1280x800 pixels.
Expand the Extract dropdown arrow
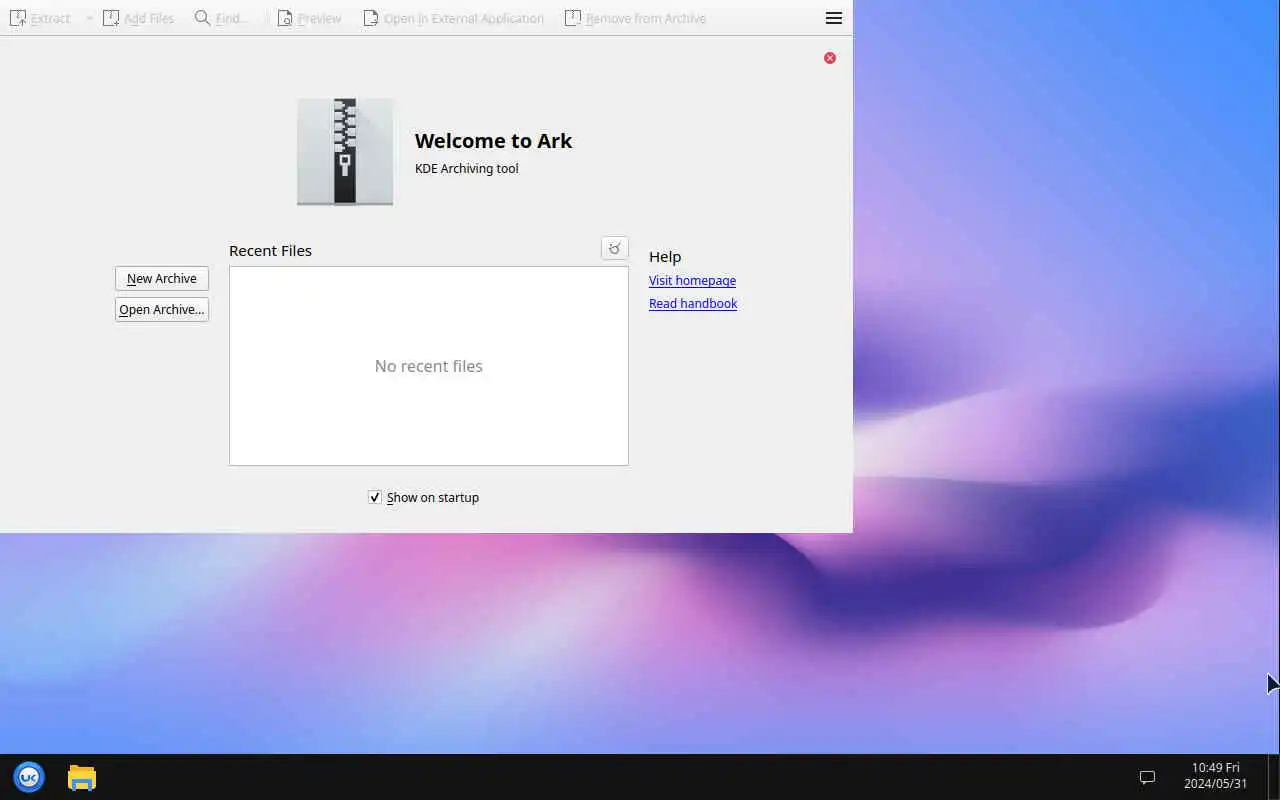point(88,18)
